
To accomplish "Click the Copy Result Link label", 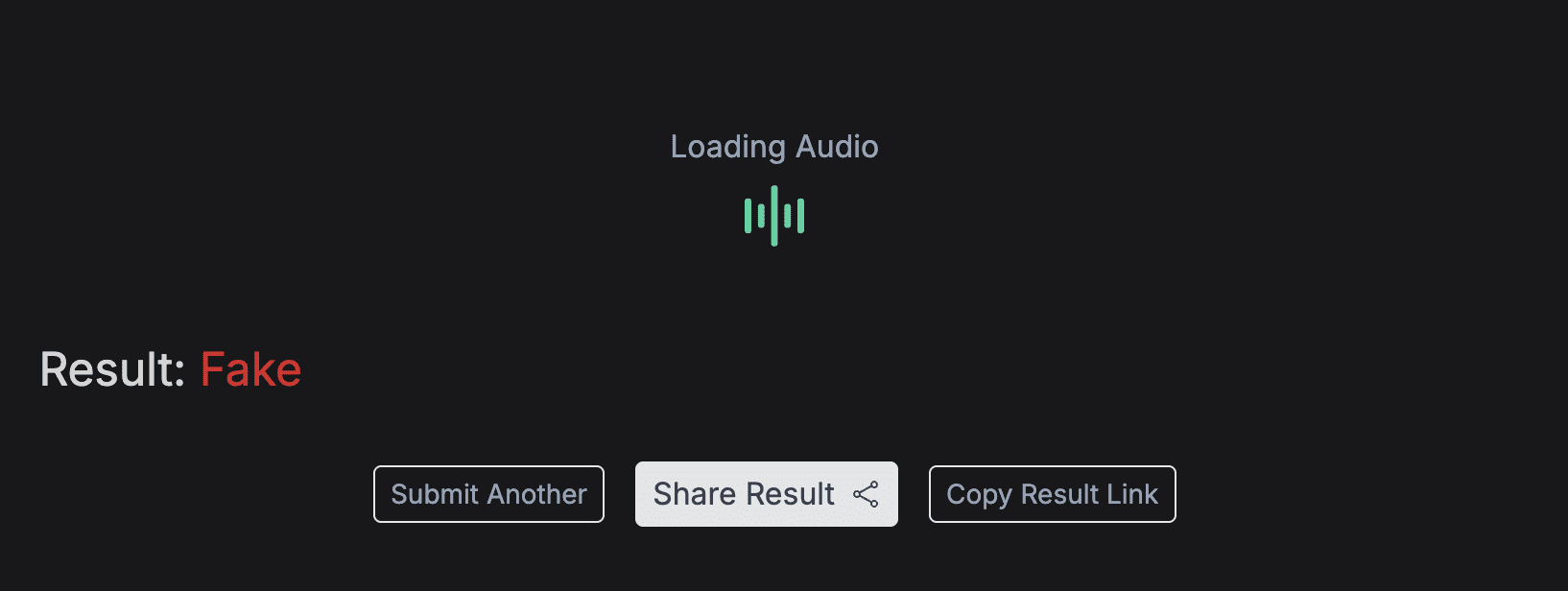I will point(1052,495).
